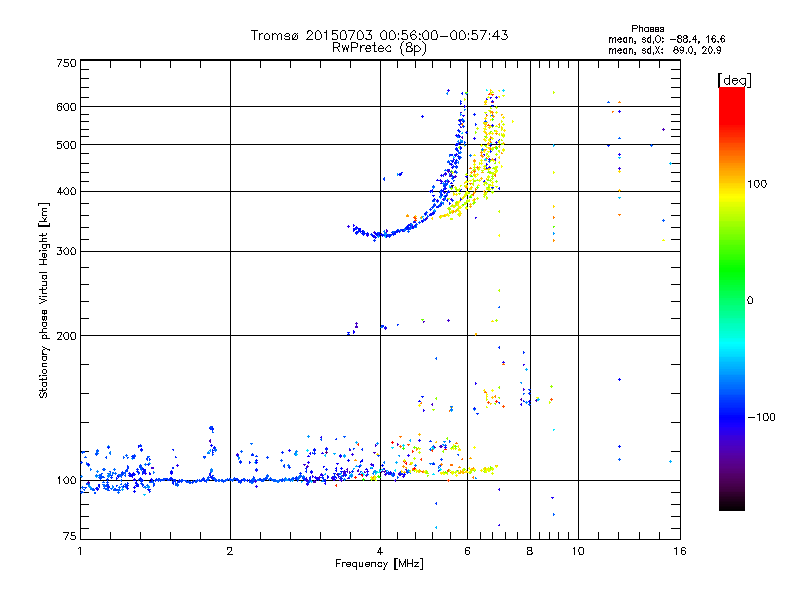Click the colorbar '-100' tick label
The image size is (800, 600).
click(x=761, y=417)
